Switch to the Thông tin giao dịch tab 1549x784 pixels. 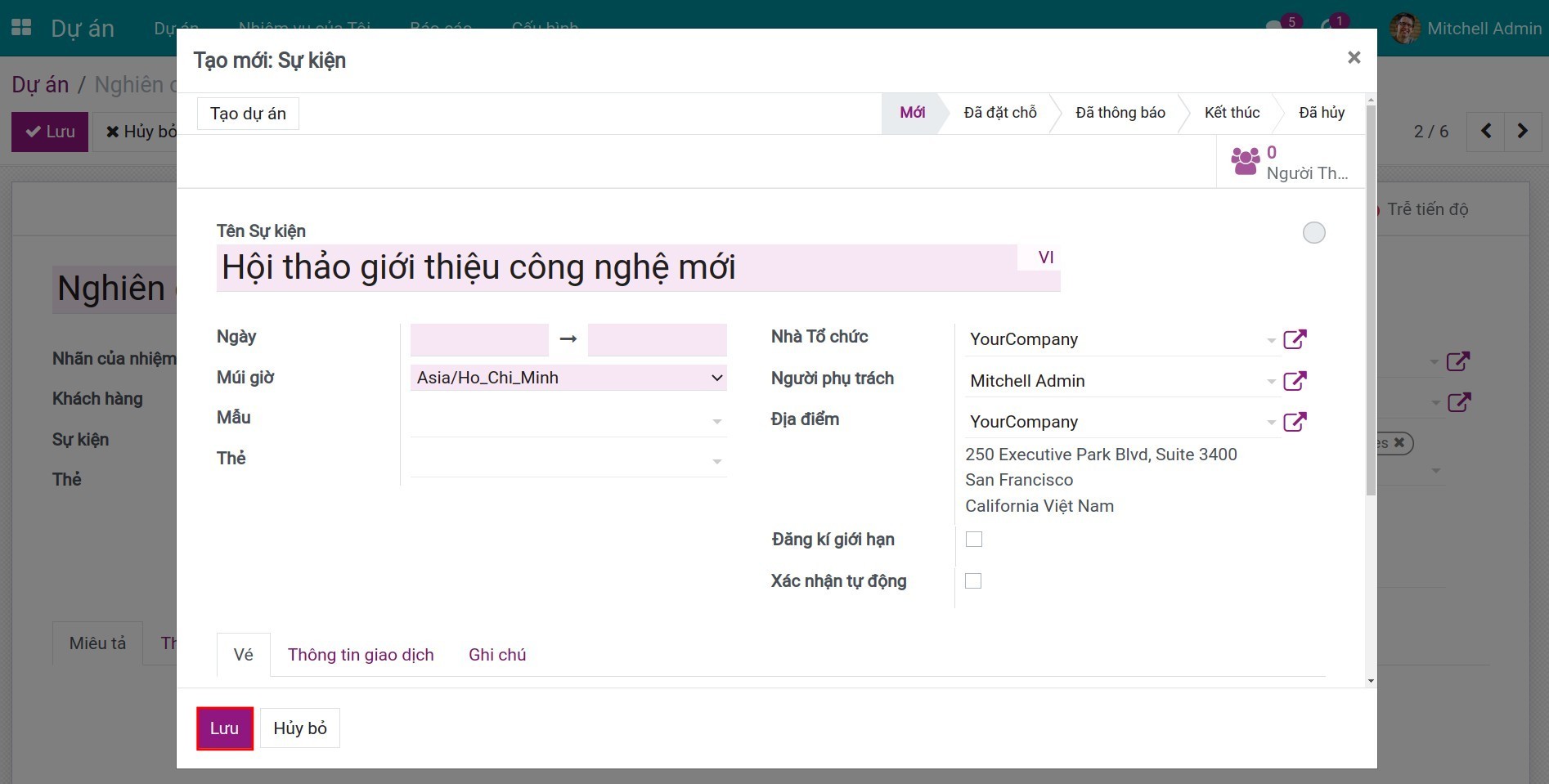pos(360,654)
